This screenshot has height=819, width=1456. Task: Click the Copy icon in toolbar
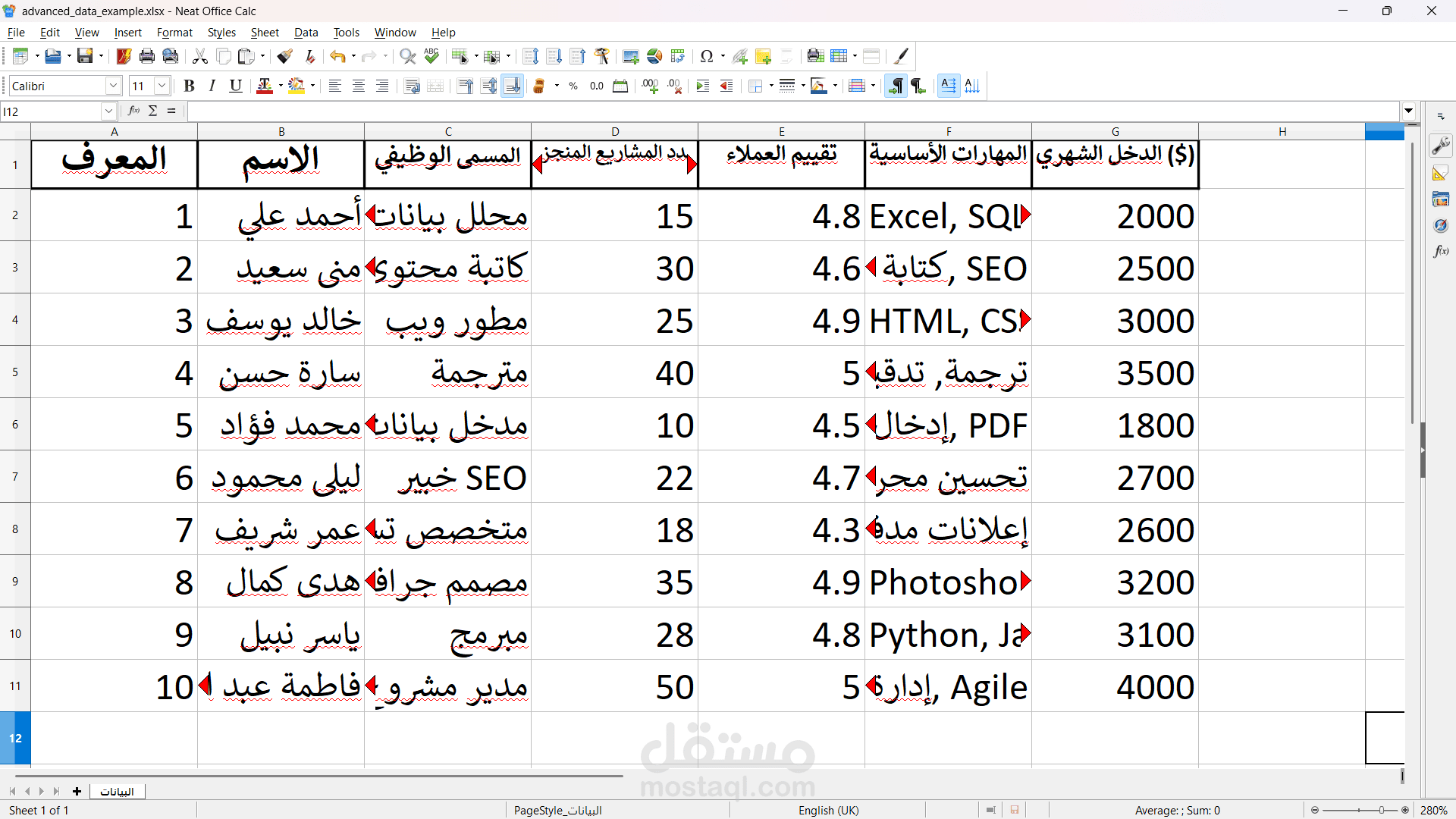point(224,56)
